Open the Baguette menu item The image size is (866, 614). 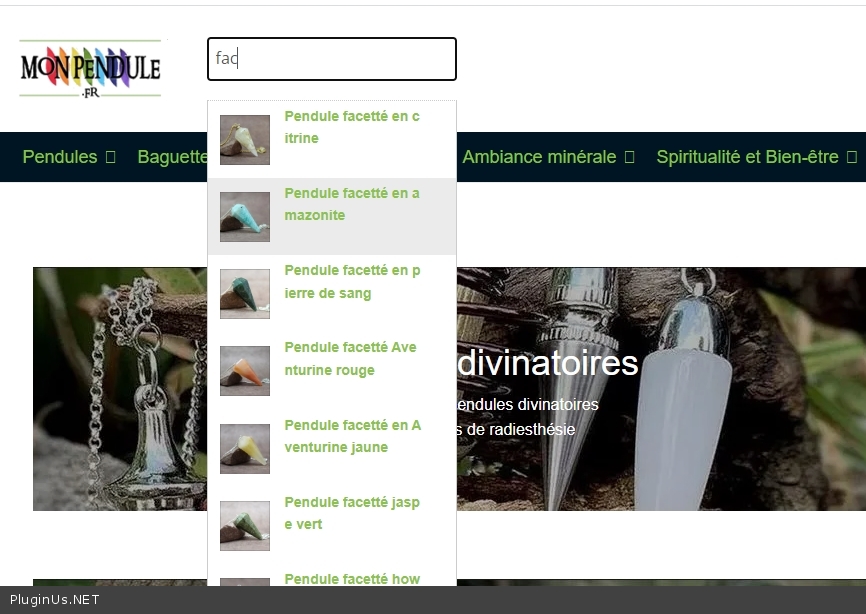tap(172, 157)
